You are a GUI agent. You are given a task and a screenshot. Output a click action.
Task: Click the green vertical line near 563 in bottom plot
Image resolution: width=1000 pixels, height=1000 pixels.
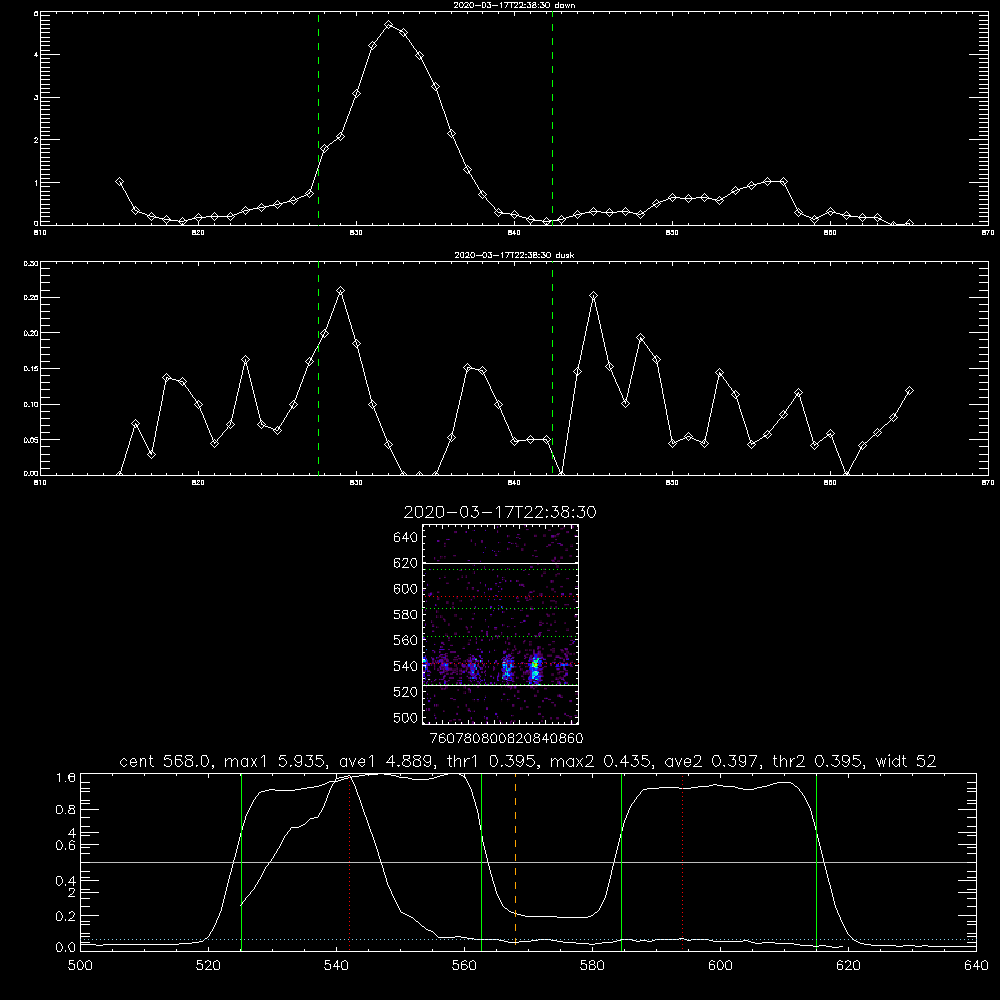point(482,861)
